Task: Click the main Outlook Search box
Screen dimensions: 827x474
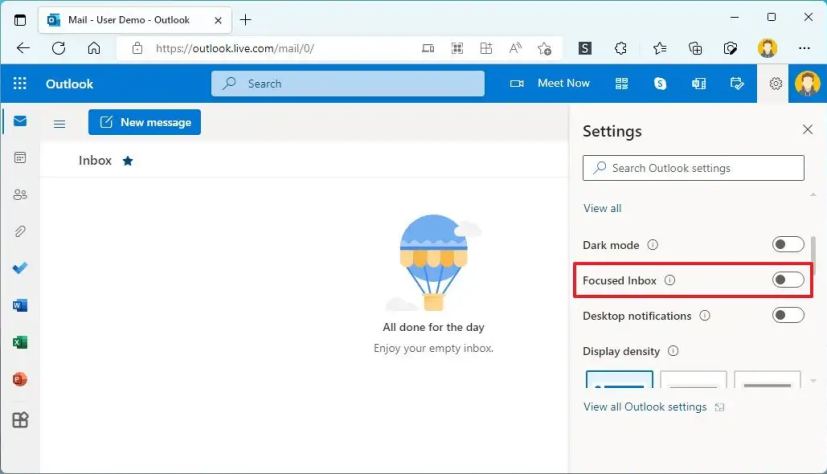Action: (348, 83)
